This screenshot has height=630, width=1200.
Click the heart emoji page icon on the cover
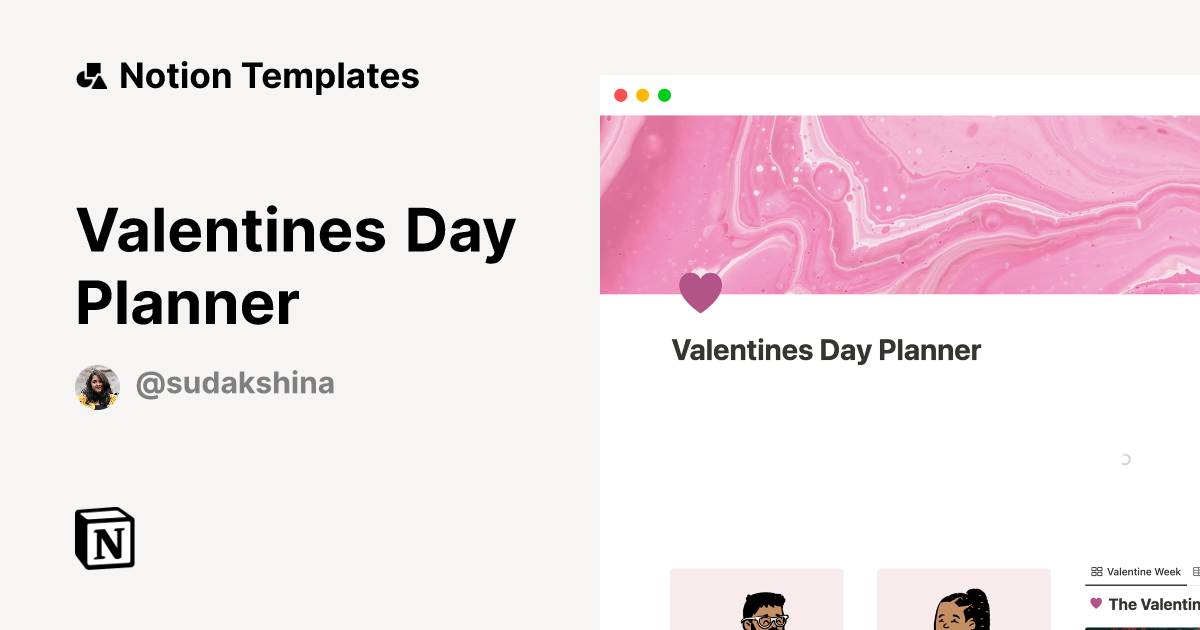[x=700, y=291]
